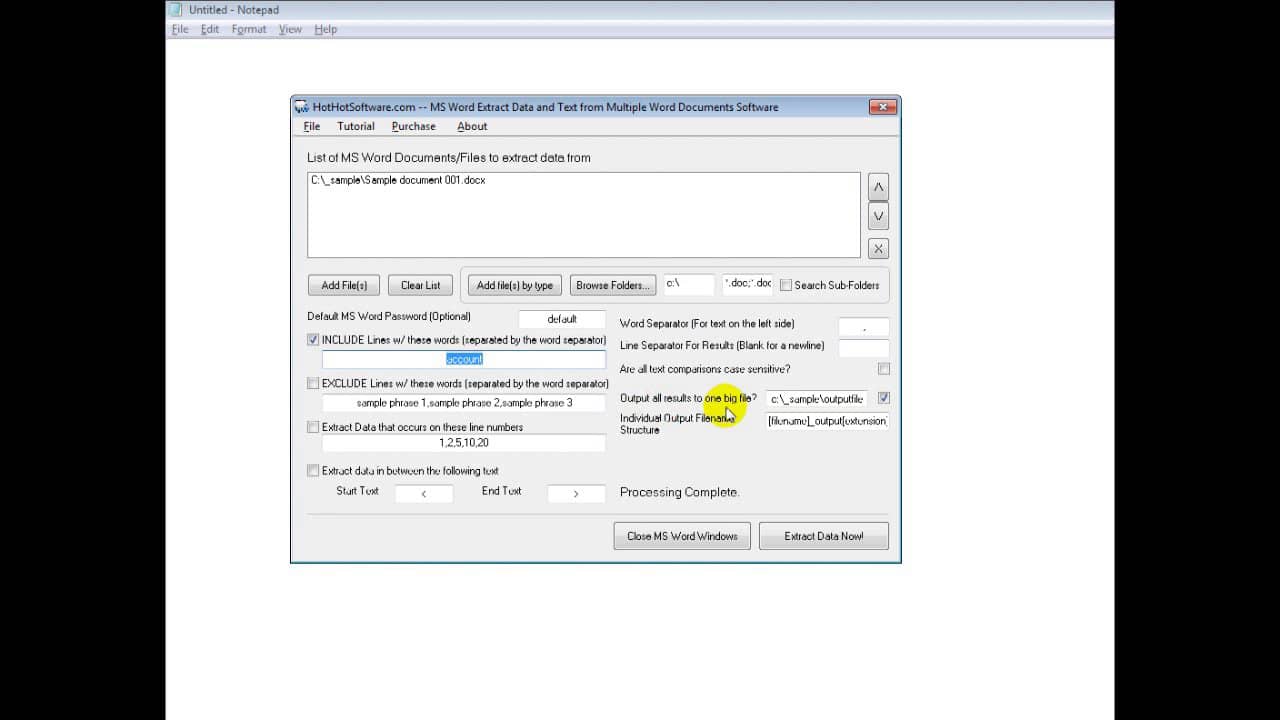Enable Extract Data on these line numbers
Image resolution: width=1280 pixels, height=720 pixels.
313,427
